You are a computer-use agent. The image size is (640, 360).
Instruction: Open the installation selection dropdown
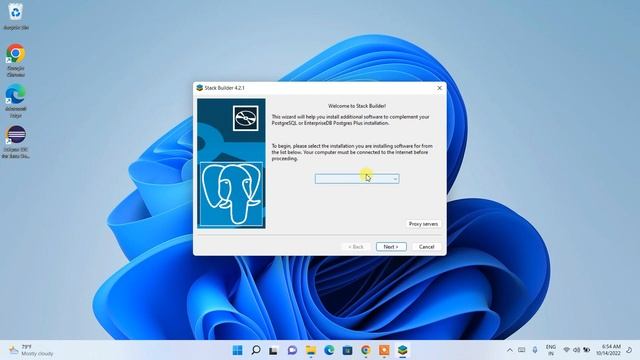point(357,179)
